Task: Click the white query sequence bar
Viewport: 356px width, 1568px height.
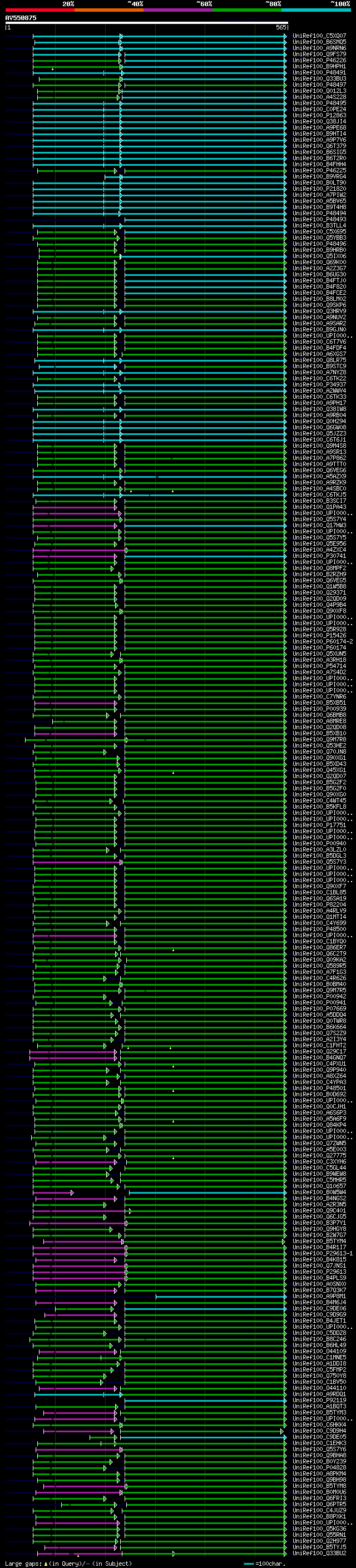Action: [147, 22]
